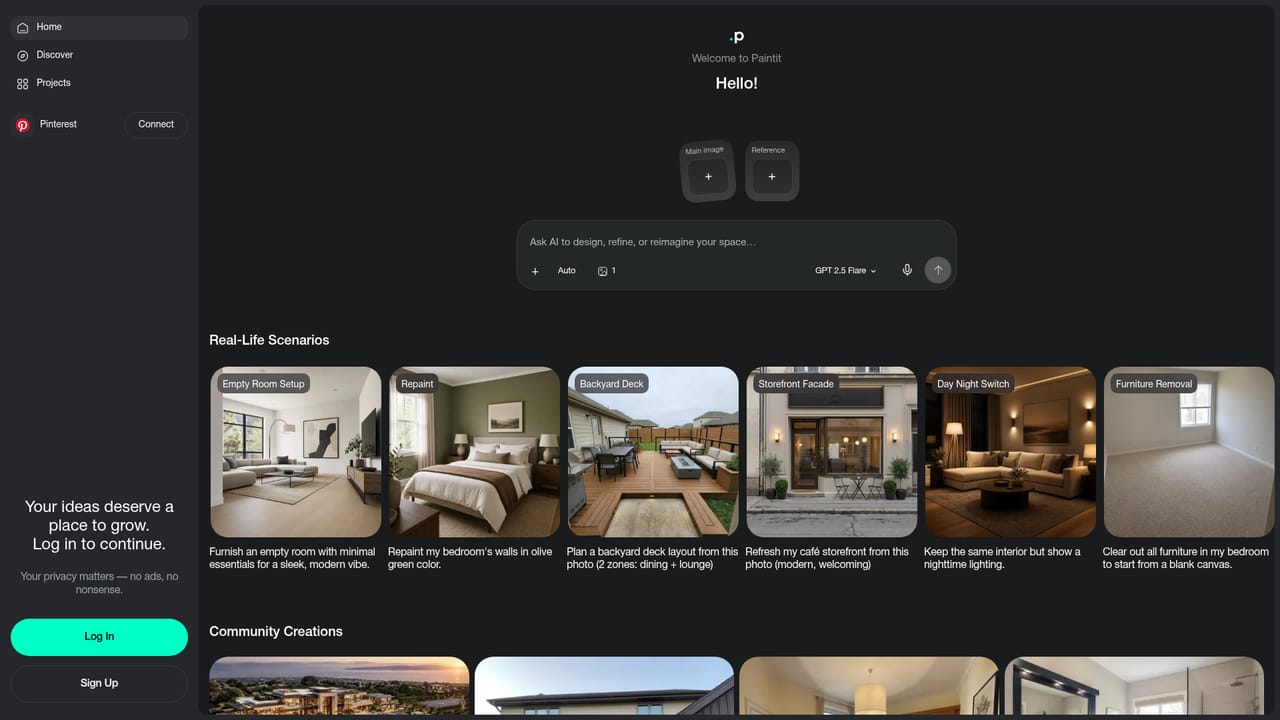Open the Empty Room Setup scenario thumbnail
The image size is (1280, 720).
coord(296,452)
